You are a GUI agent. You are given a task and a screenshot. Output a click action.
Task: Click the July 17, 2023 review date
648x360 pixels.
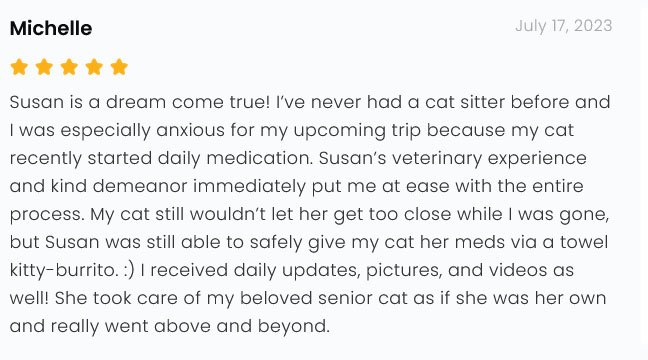[x=563, y=26]
